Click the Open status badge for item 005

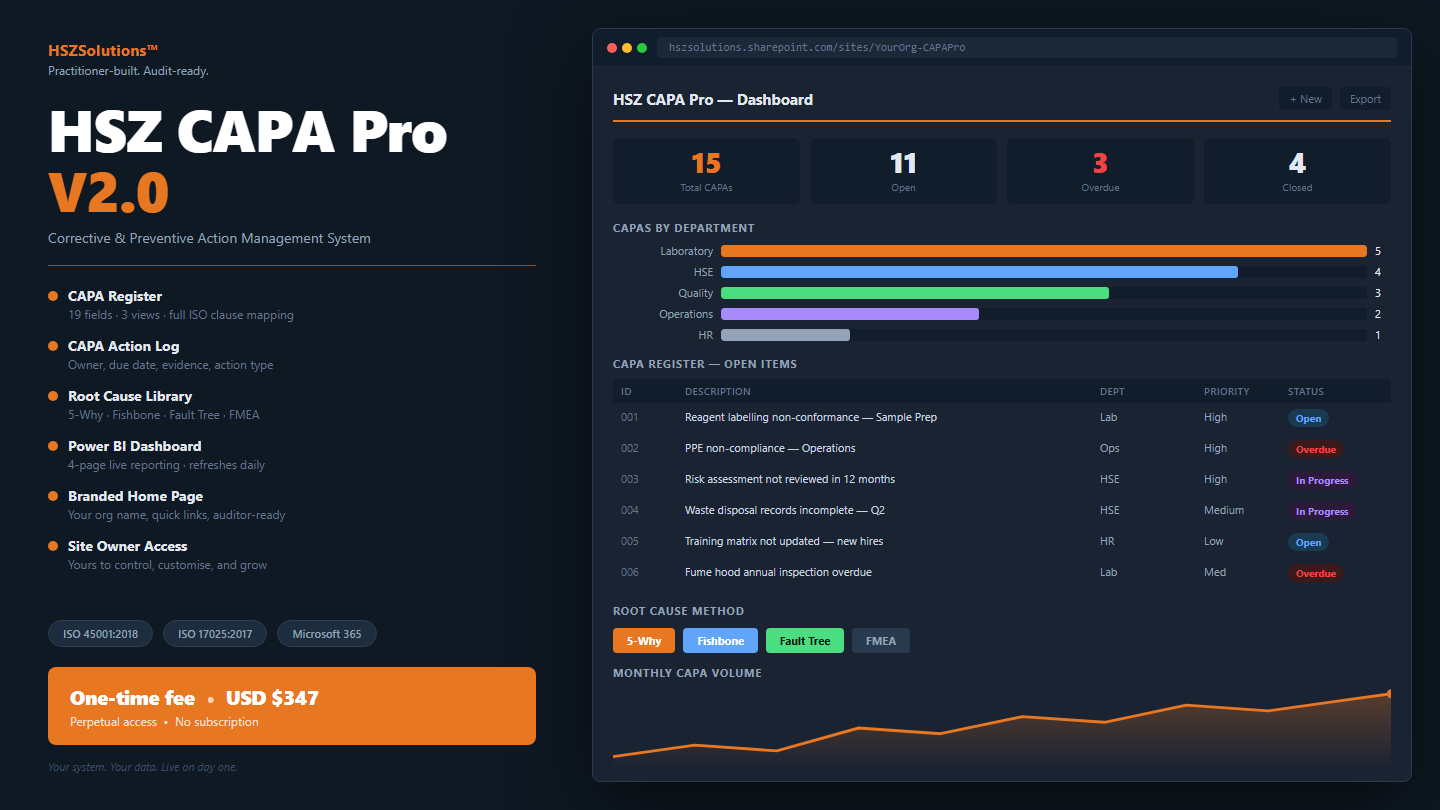pos(1308,542)
